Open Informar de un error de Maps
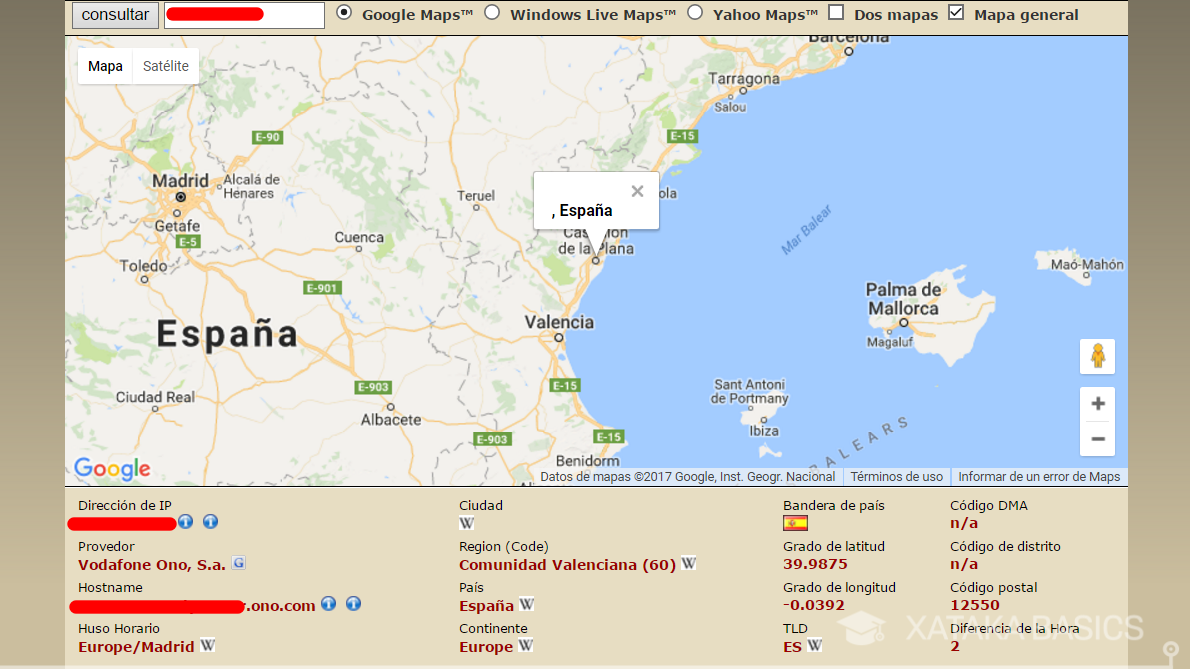Viewport: 1190px width, 669px height. (1039, 477)
